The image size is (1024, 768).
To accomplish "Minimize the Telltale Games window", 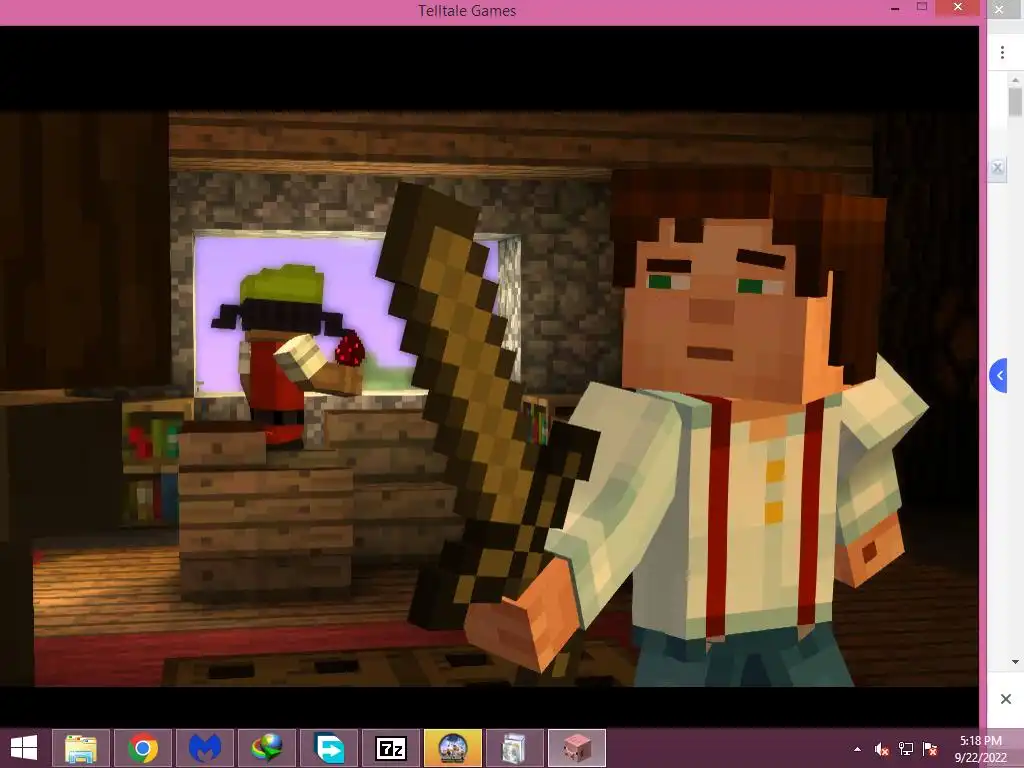I will click(895, 8).
